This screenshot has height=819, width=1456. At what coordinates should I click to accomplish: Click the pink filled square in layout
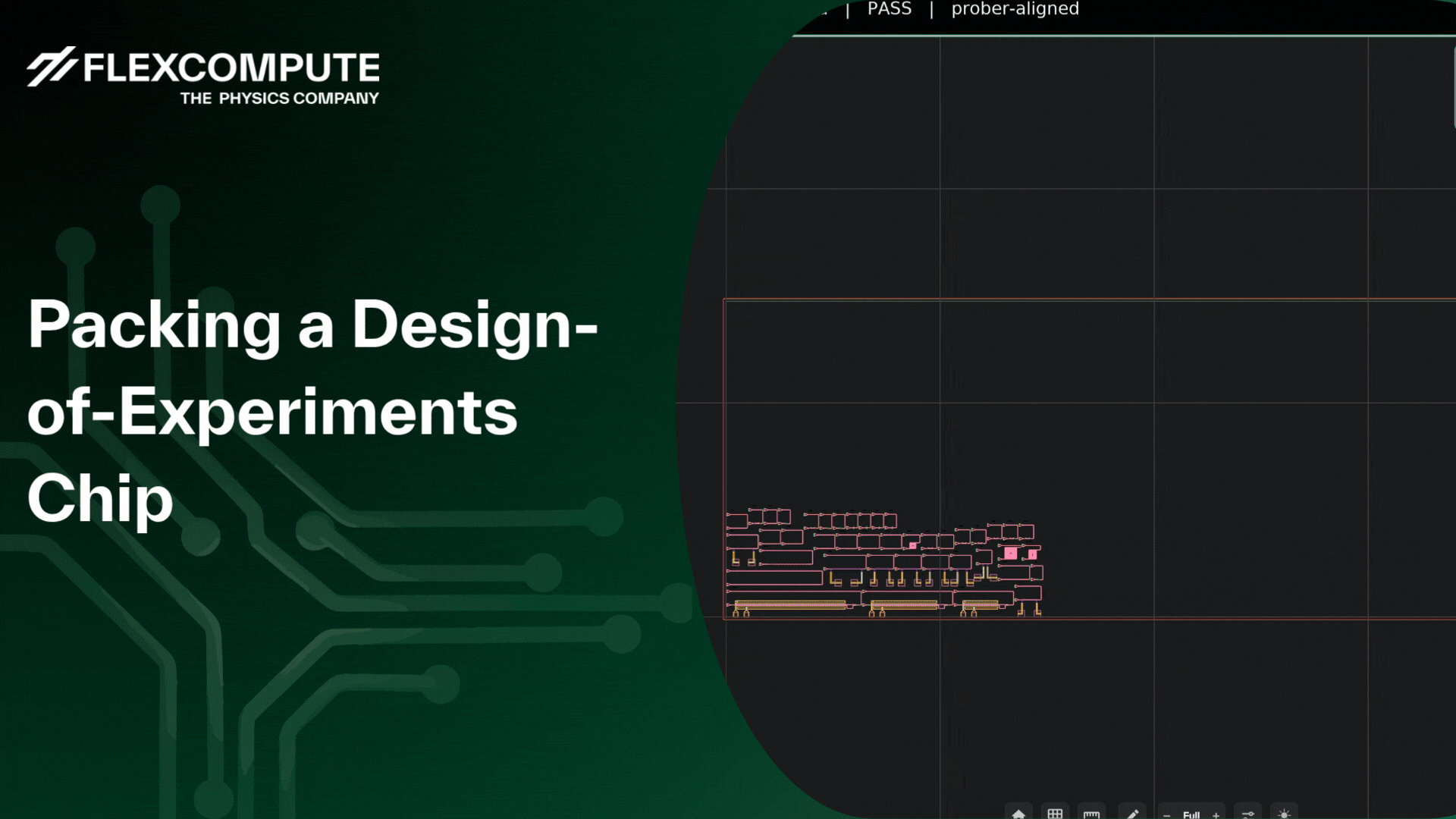click(x=1011, y=554)
